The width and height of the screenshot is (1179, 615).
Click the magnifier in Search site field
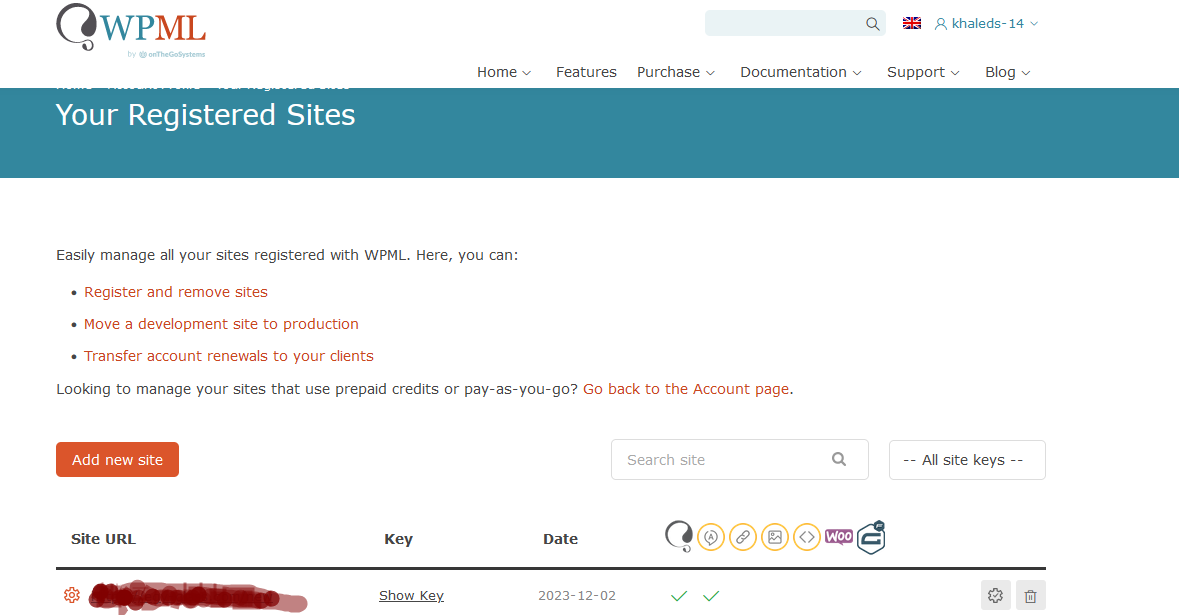[x=839, y=459]
